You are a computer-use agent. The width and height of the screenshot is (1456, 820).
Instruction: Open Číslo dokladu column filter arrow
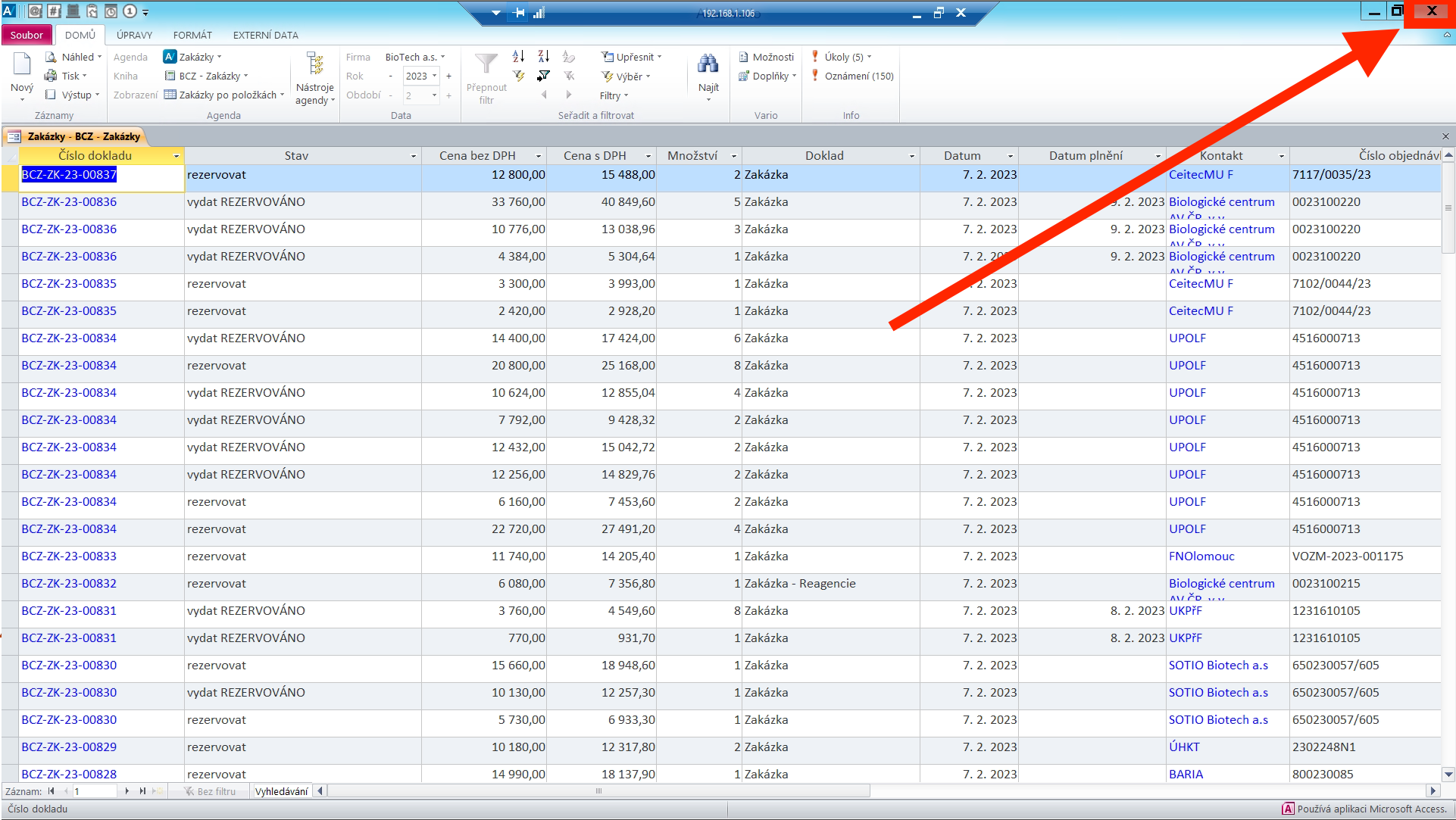(x=176, y=156)
